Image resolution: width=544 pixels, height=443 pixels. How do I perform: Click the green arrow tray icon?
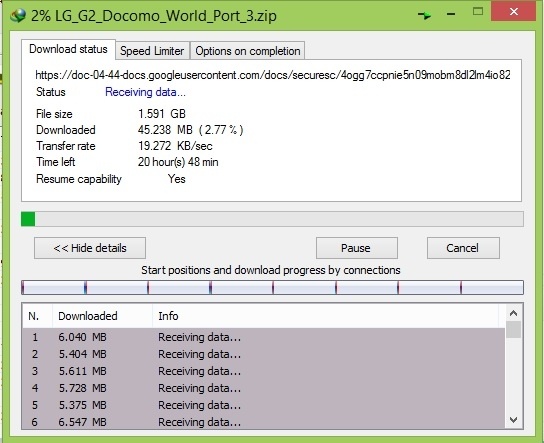tap(424, 15)
